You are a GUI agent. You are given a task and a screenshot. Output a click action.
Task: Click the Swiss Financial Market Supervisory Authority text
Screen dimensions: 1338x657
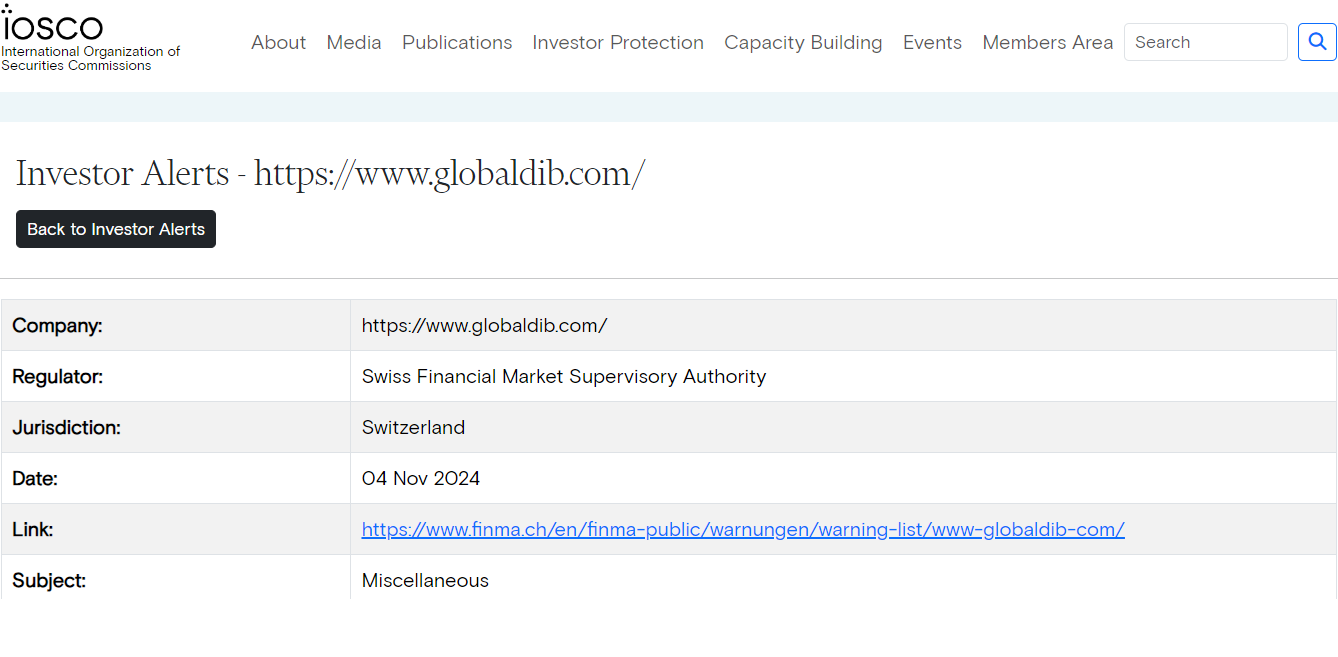(564, 376)
